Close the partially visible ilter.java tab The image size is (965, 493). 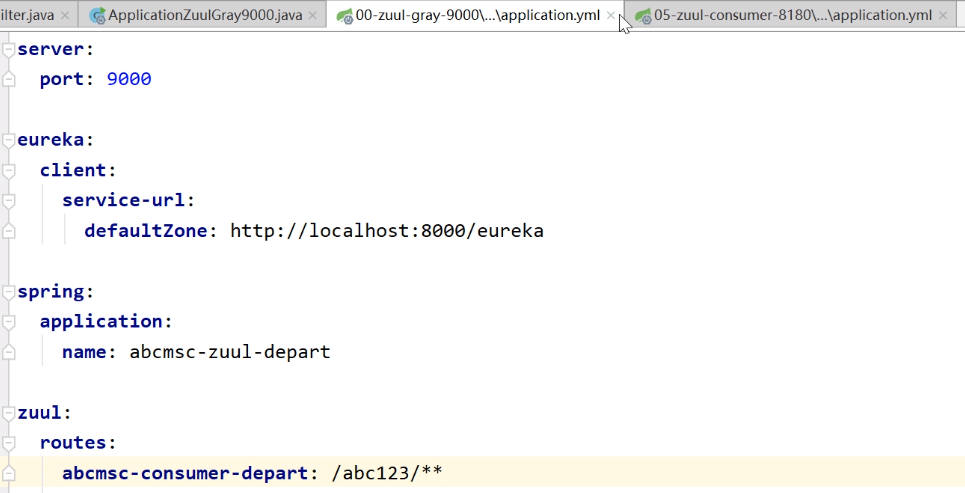pos(66,16)
